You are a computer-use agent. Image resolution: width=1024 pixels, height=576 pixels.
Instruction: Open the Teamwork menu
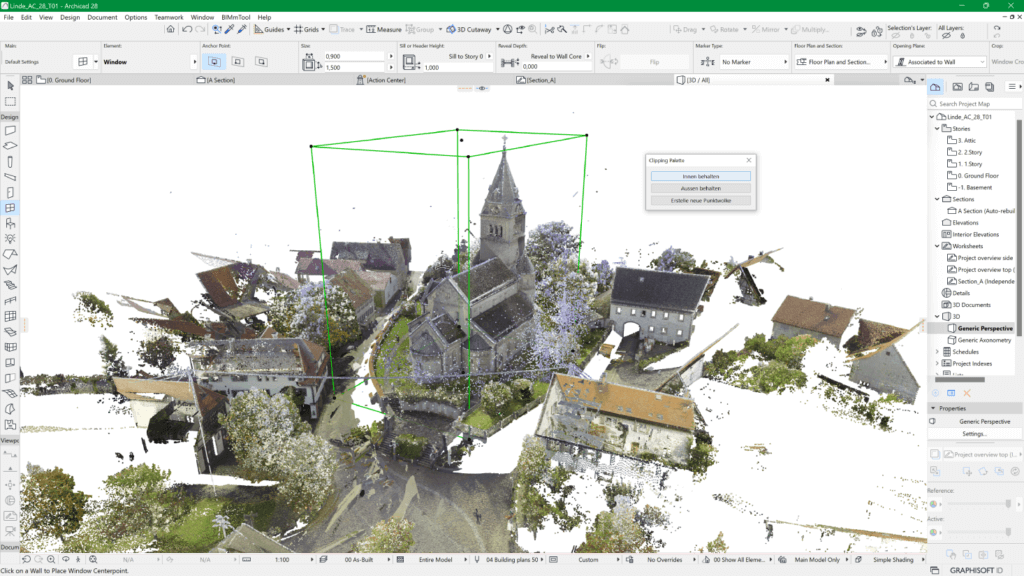[x=168, y=17]
